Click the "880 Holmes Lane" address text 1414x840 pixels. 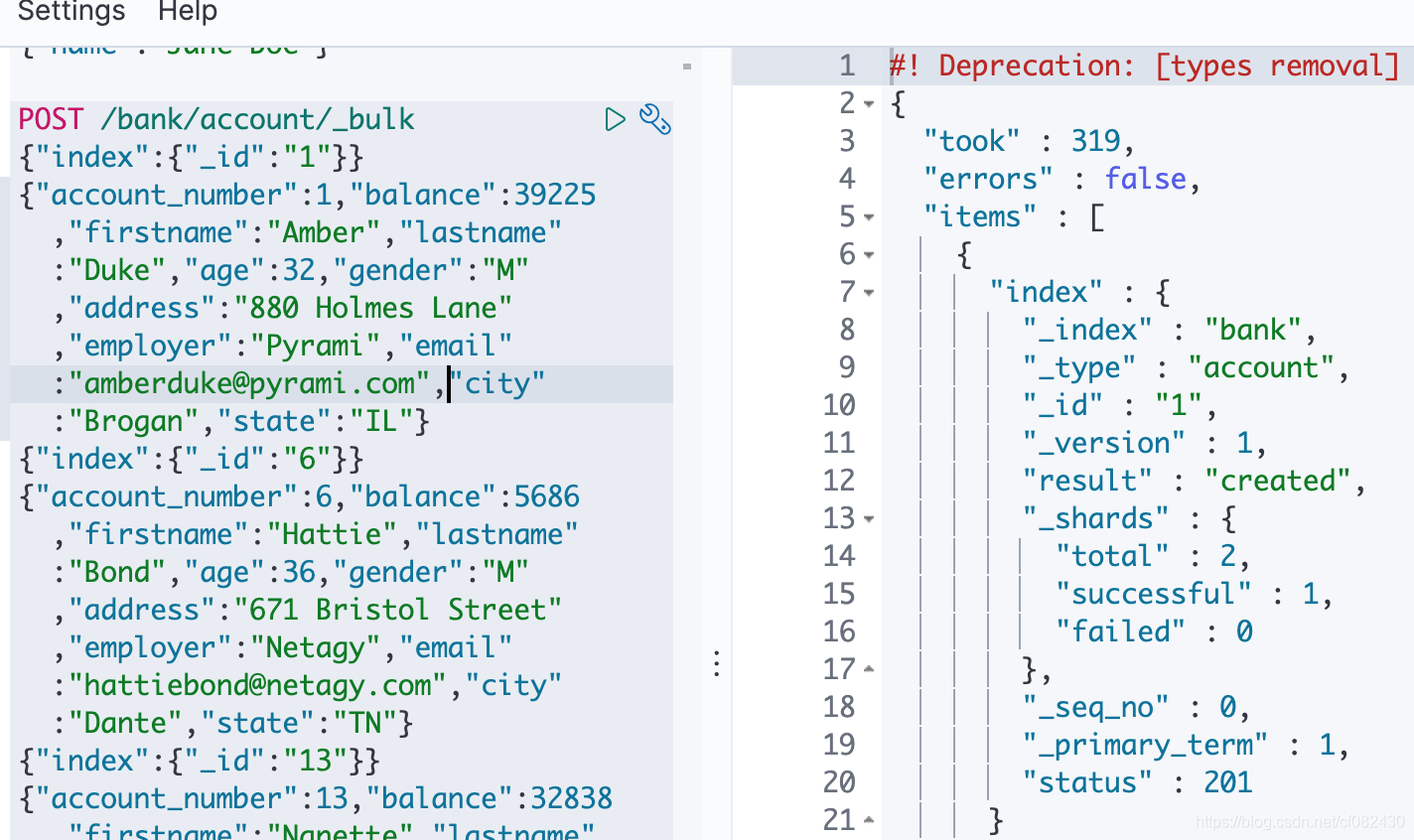point(373,308)
